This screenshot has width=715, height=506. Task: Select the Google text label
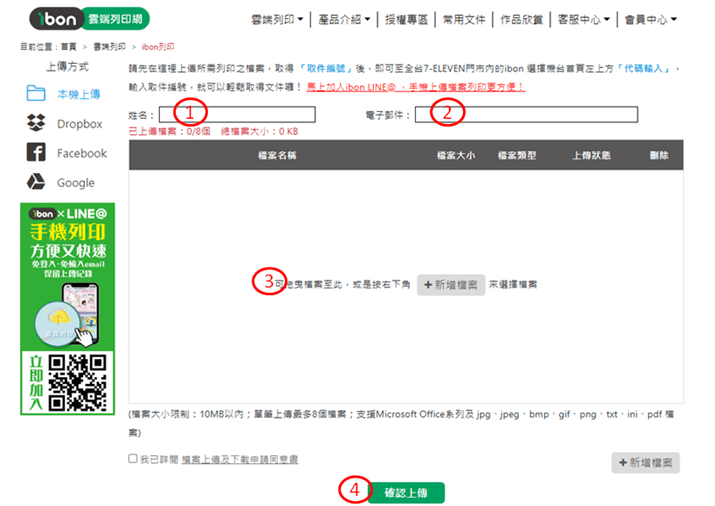pyautogui.click(x=76, y=183)
